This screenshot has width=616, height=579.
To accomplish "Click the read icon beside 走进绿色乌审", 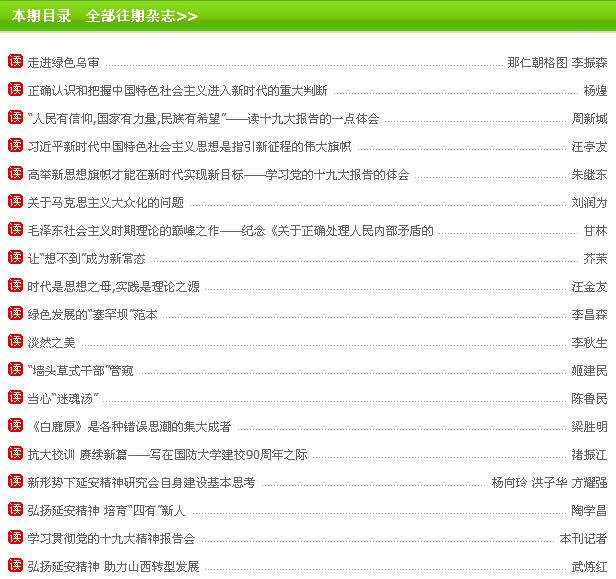I will [15, 62].
